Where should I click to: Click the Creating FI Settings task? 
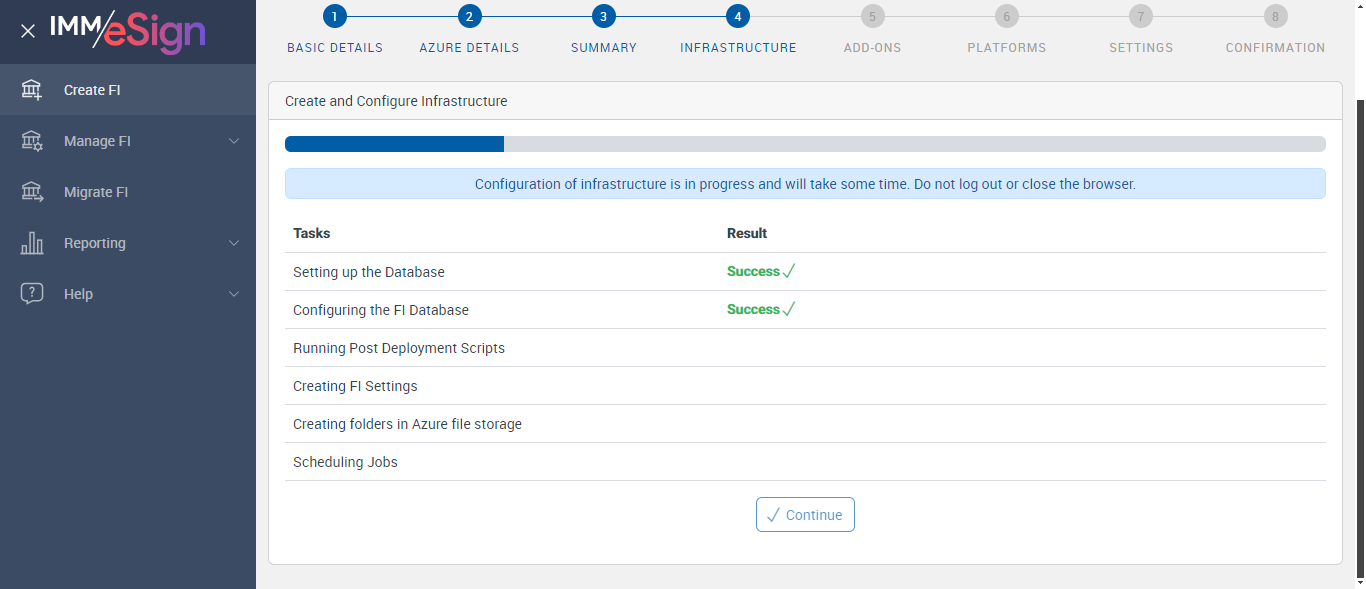(355, 386)
